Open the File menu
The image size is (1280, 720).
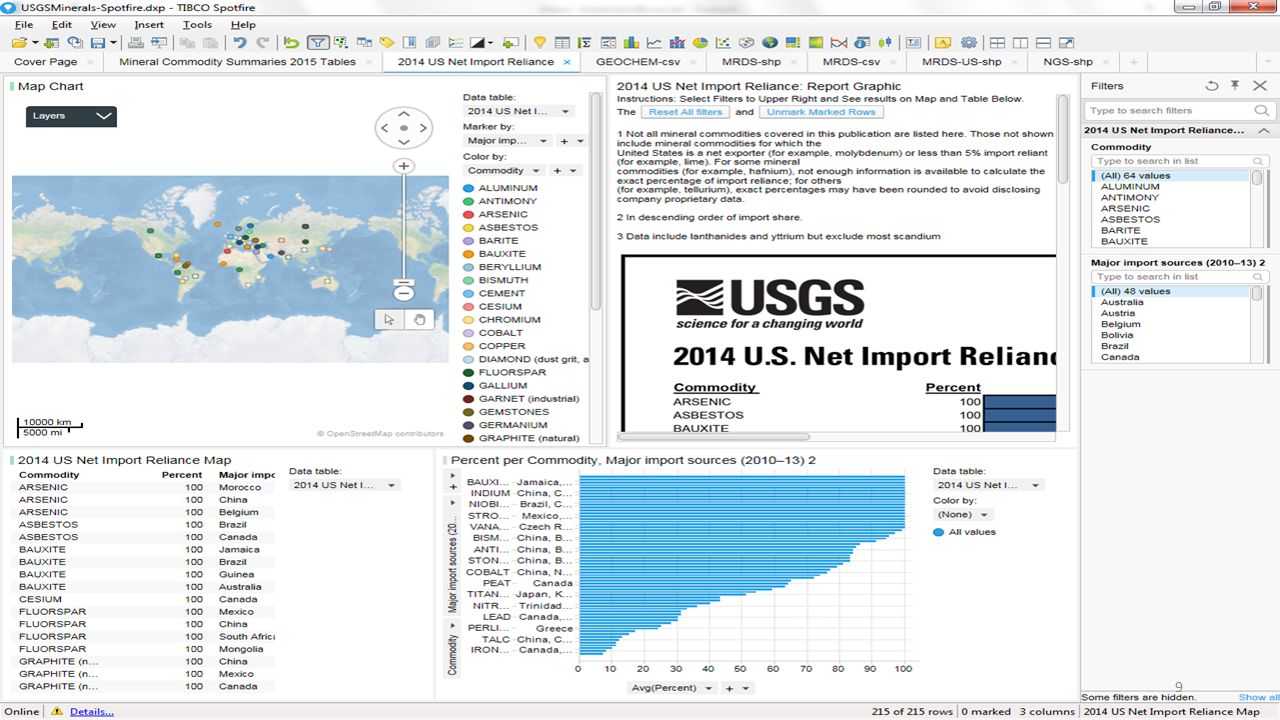tap(24, 24)
